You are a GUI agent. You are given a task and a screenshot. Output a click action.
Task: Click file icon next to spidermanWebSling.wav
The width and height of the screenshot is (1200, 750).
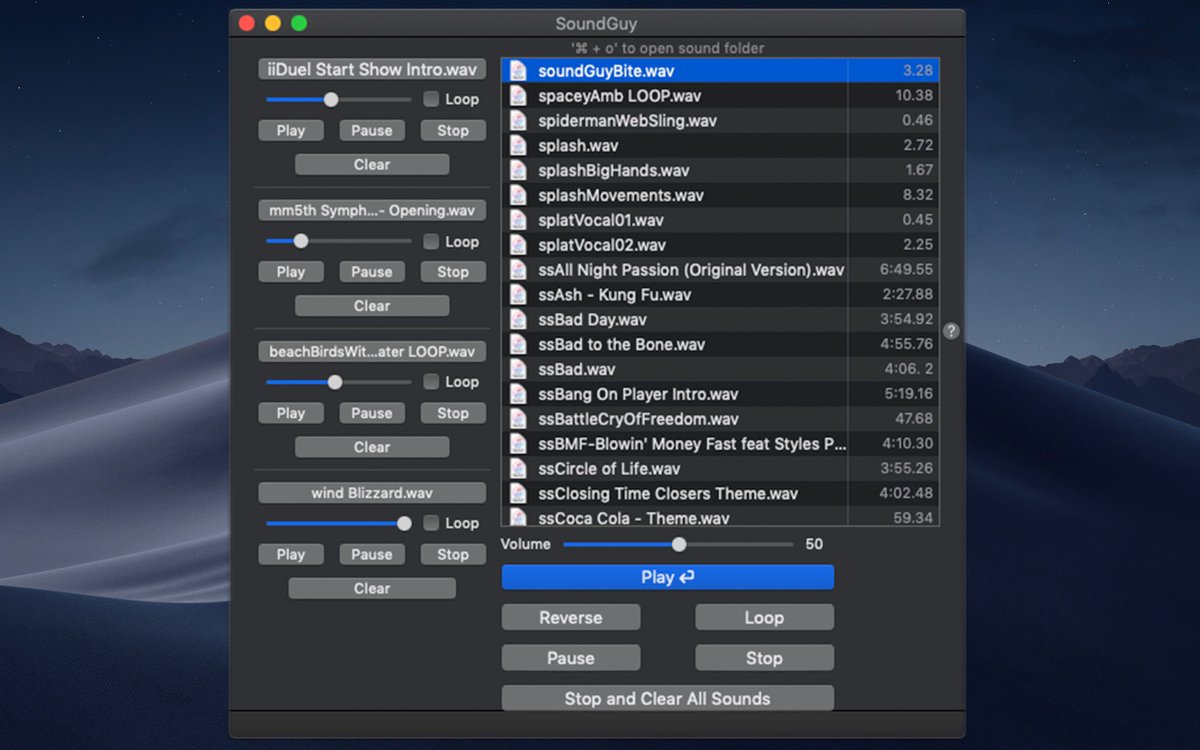coord(518,121)
